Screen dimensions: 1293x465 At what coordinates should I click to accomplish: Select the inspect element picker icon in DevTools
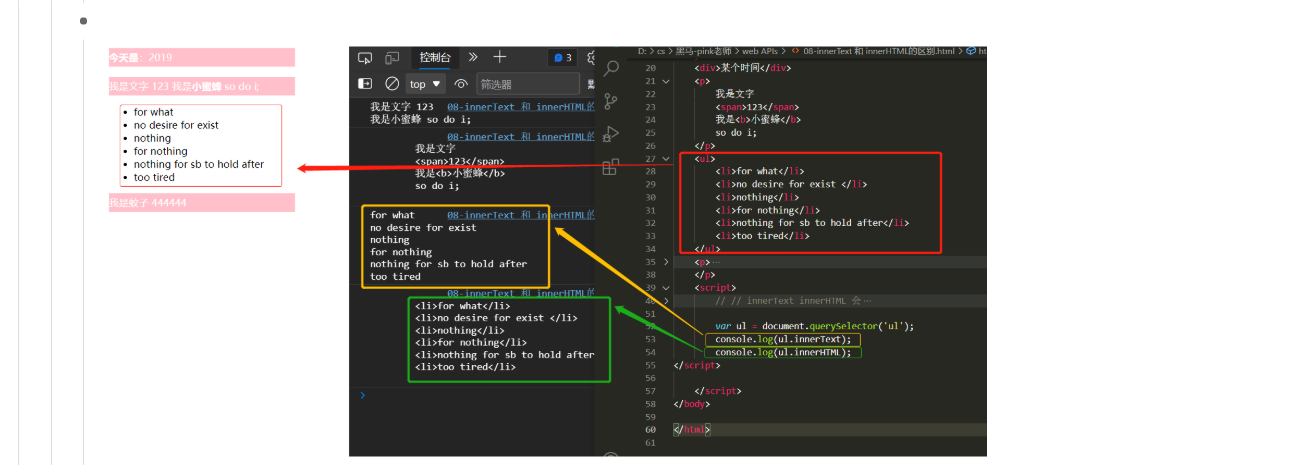365,58
